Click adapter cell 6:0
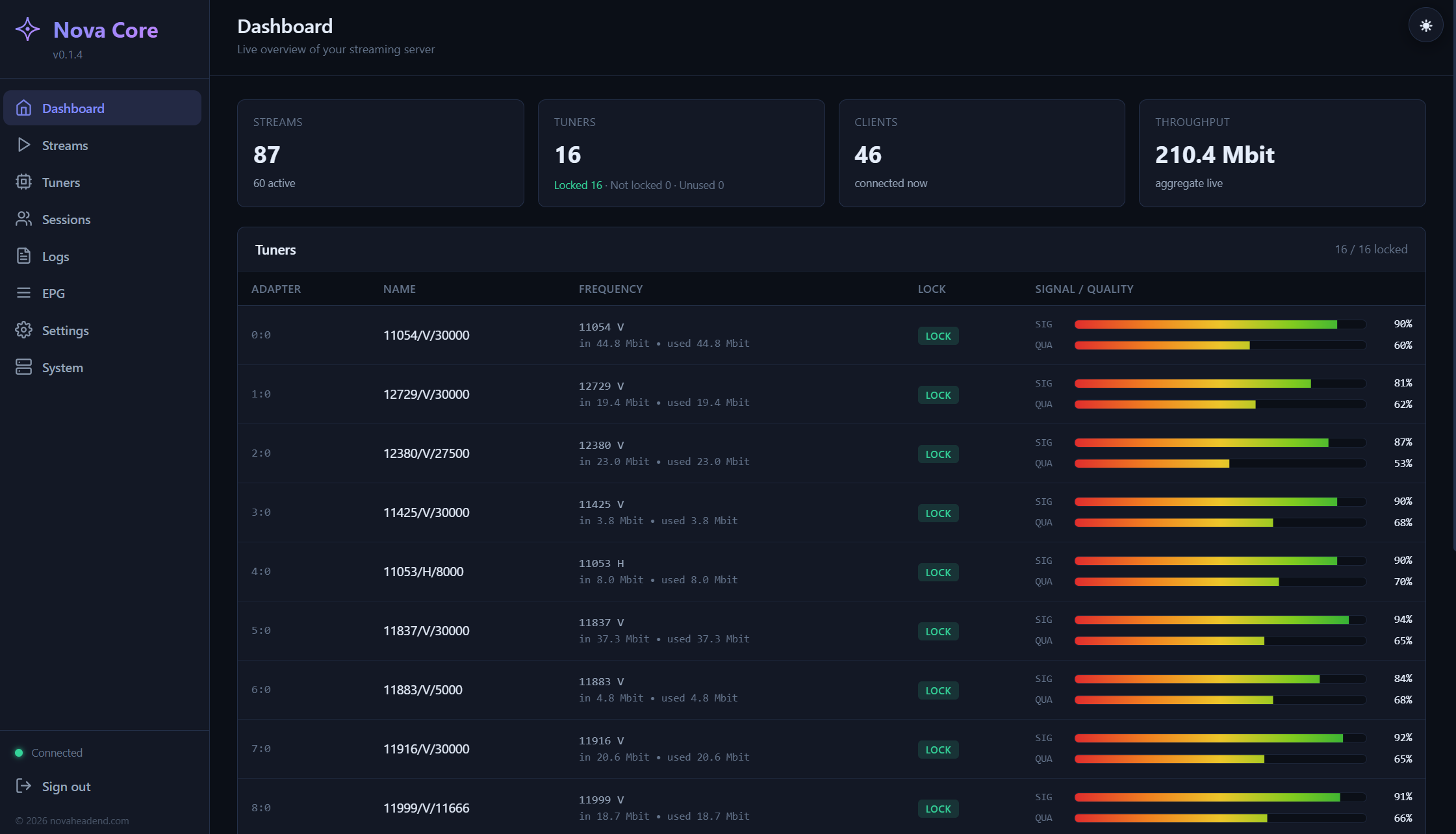Screen dimensions: 1456x834 click(261, 690)
